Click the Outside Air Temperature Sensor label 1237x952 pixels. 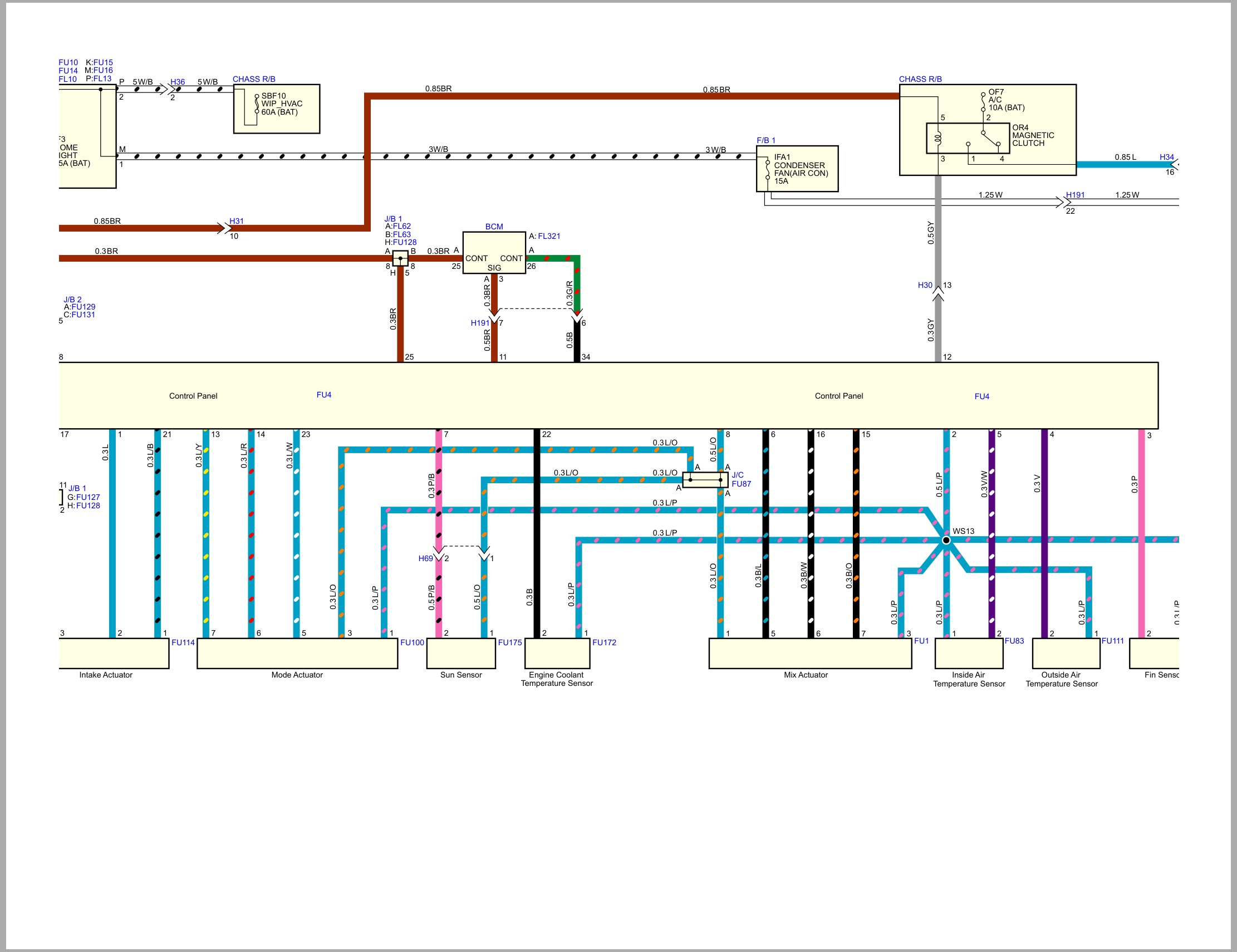point(1062,680)
